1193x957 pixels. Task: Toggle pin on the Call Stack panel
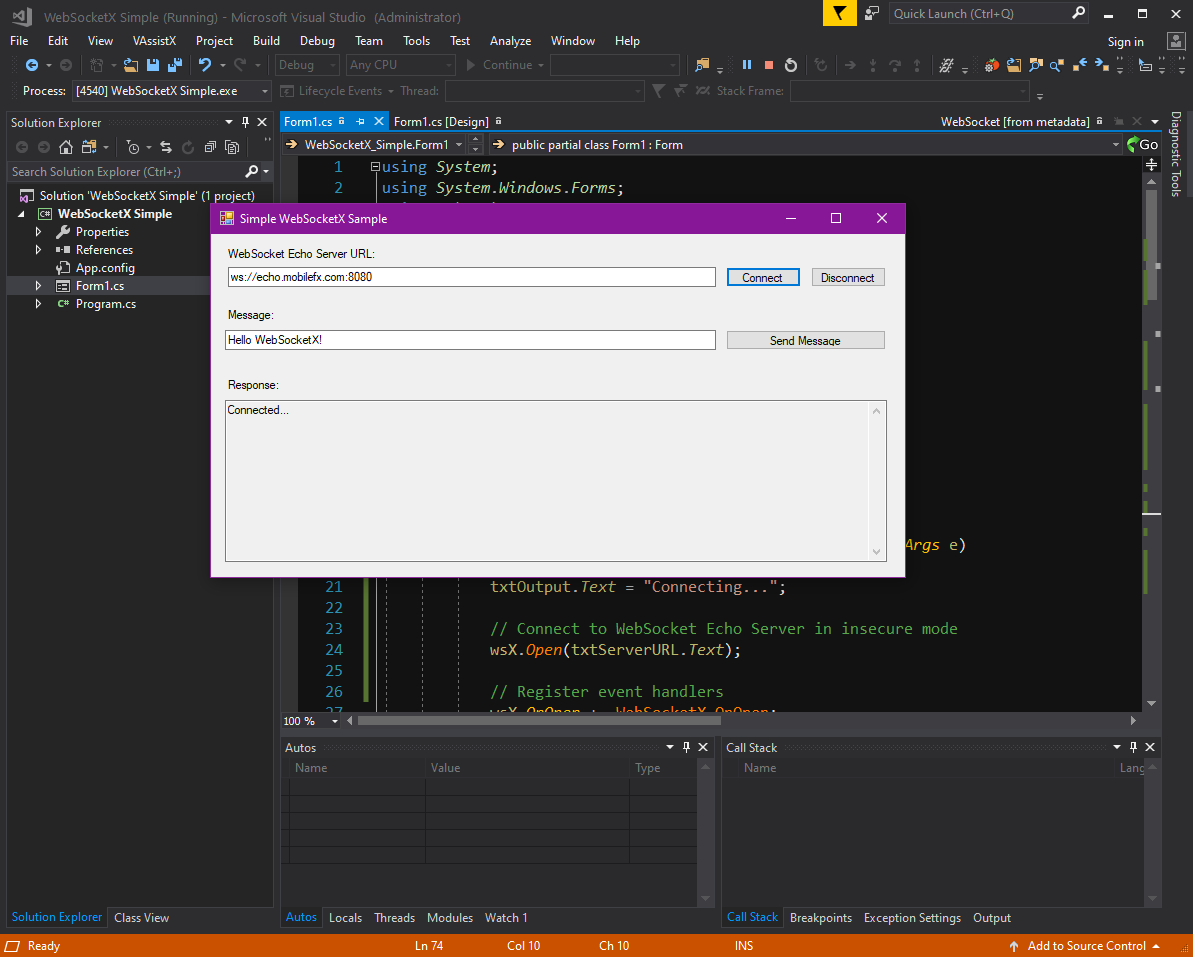click(1134, 747)
